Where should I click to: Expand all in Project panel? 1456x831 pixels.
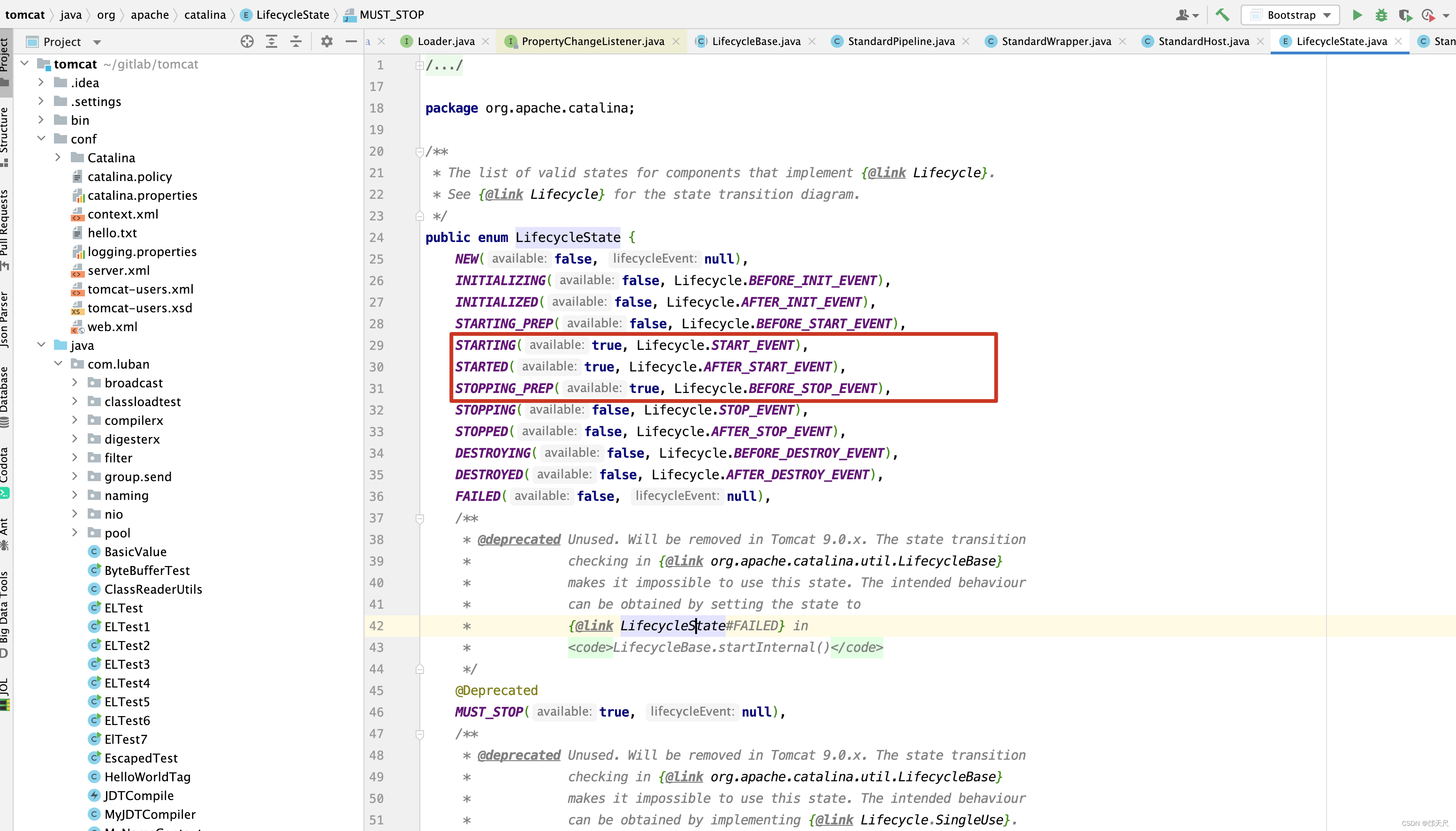click(x=272, y=41)
